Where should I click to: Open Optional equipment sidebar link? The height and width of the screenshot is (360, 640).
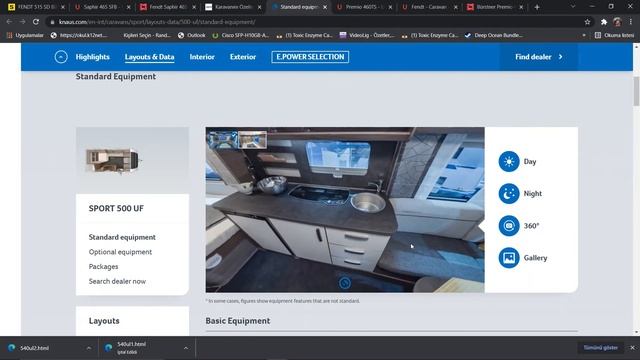[x=120, y=252]
